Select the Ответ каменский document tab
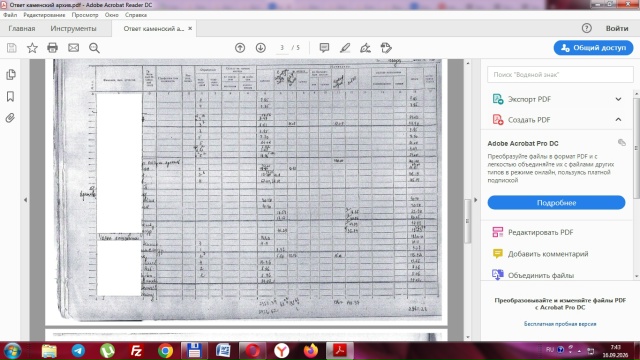 click(x=153, y=29)
